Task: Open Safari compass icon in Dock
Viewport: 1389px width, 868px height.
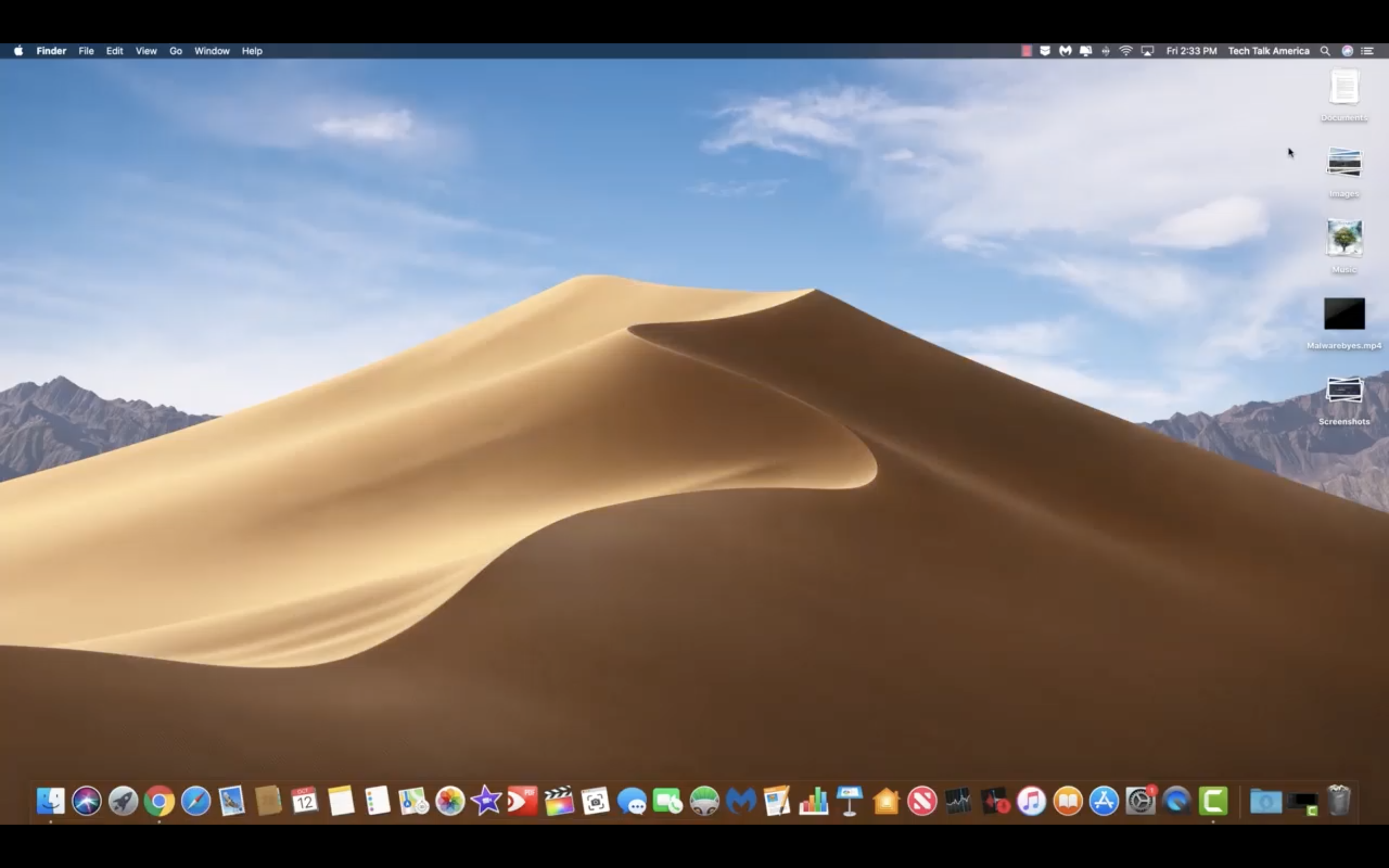Action: coord(196,801)
